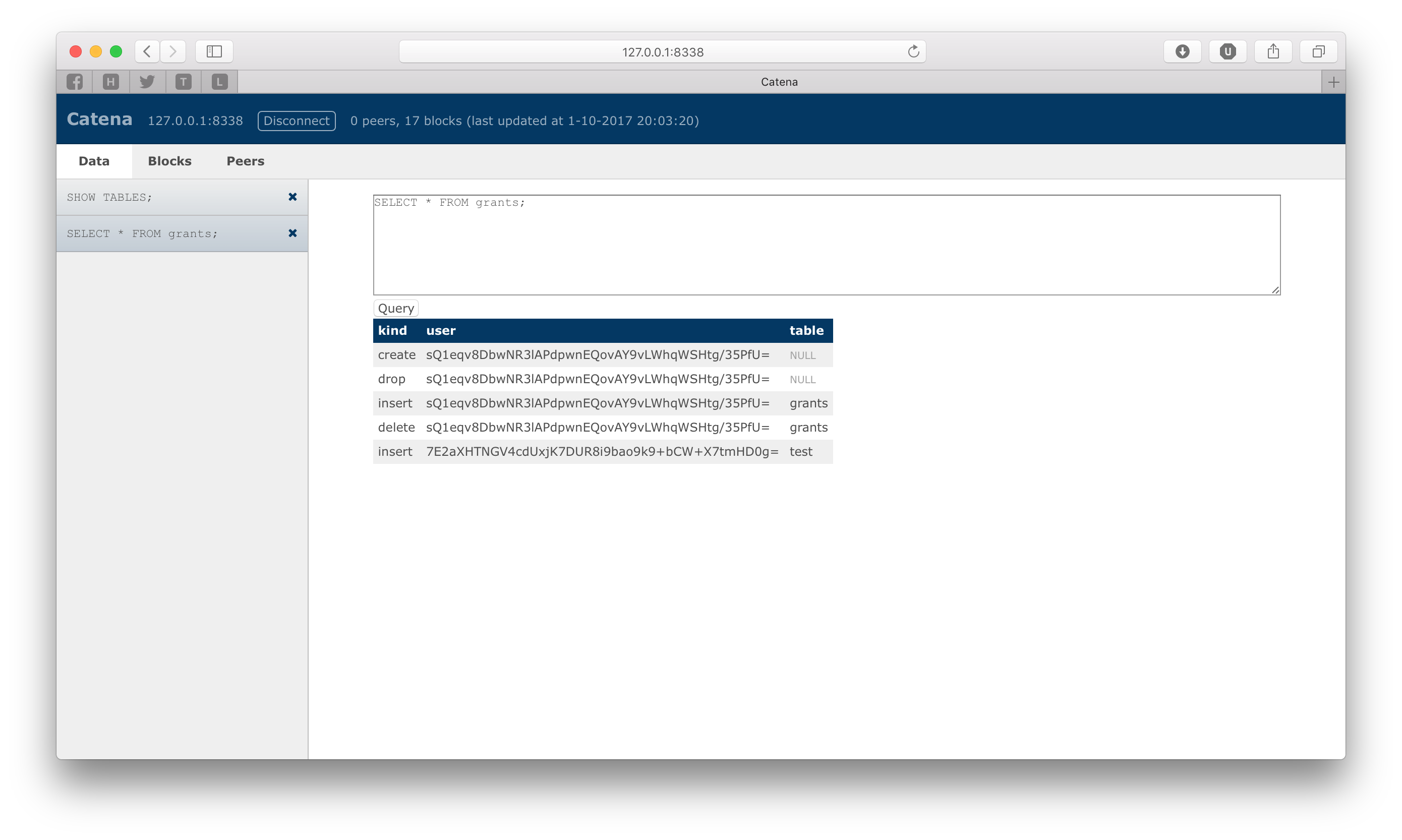The height and width of the screenshot is (840, 1402).
Task: Reload the page with the refresh icon
Action: [913, 51]
